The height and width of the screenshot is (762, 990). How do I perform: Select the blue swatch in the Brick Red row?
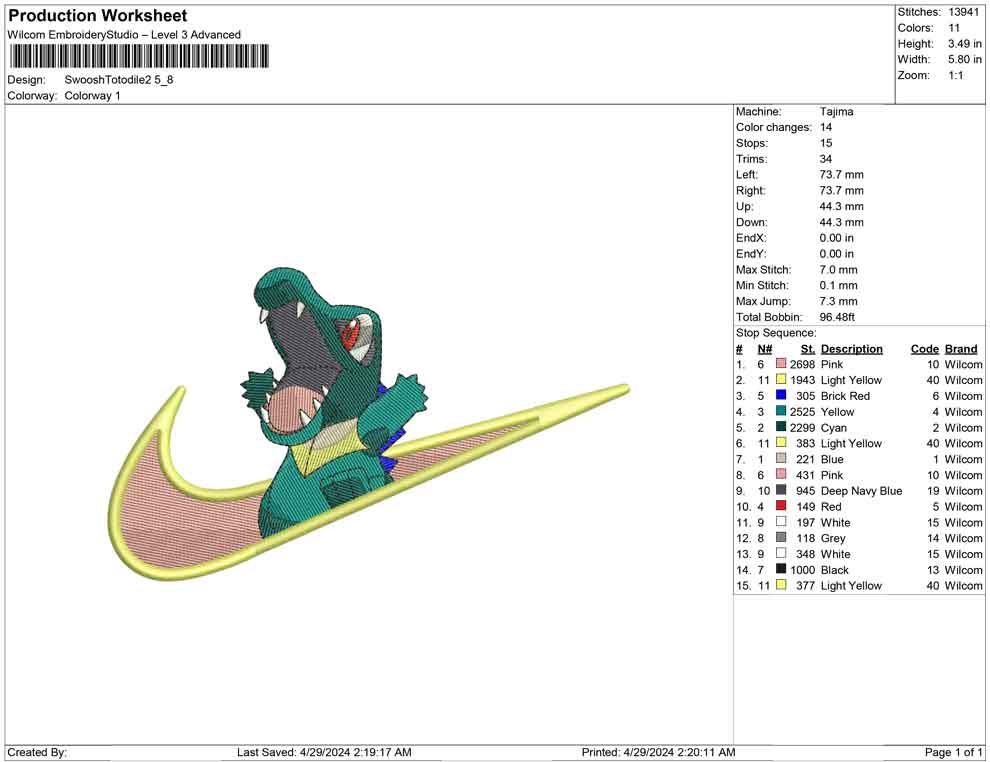781,395
